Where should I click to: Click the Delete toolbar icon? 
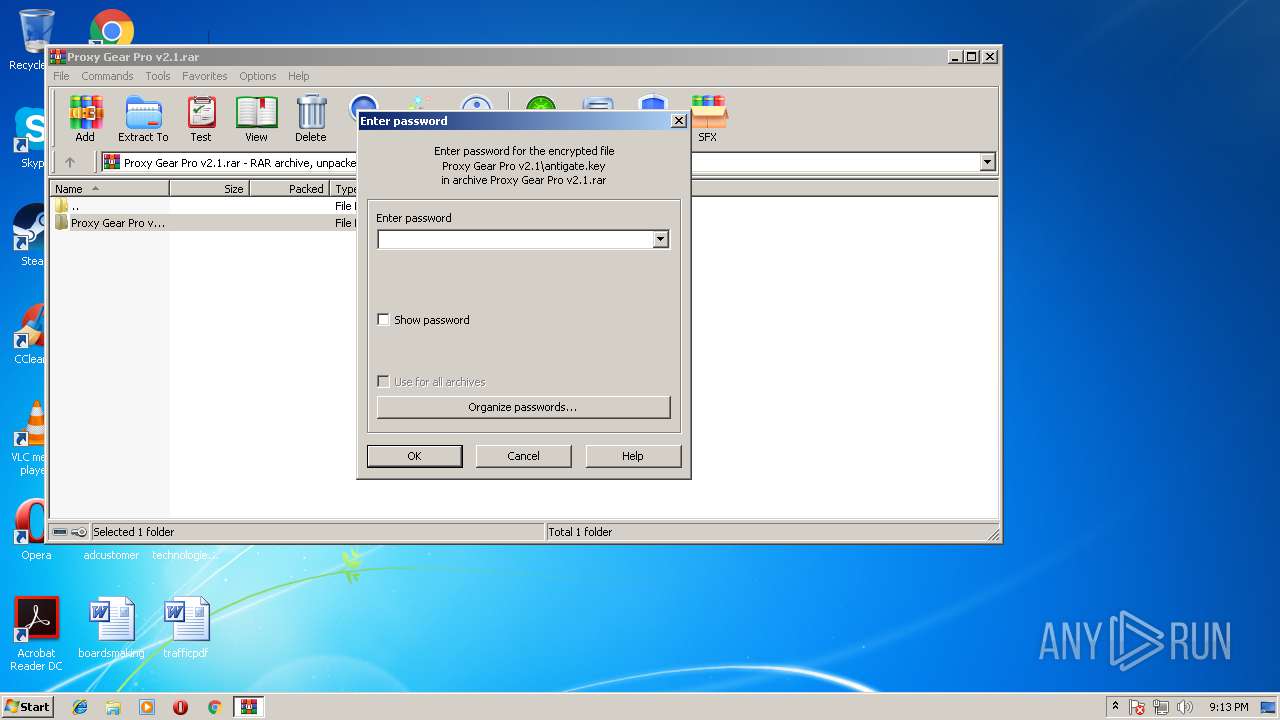(311, 119)
